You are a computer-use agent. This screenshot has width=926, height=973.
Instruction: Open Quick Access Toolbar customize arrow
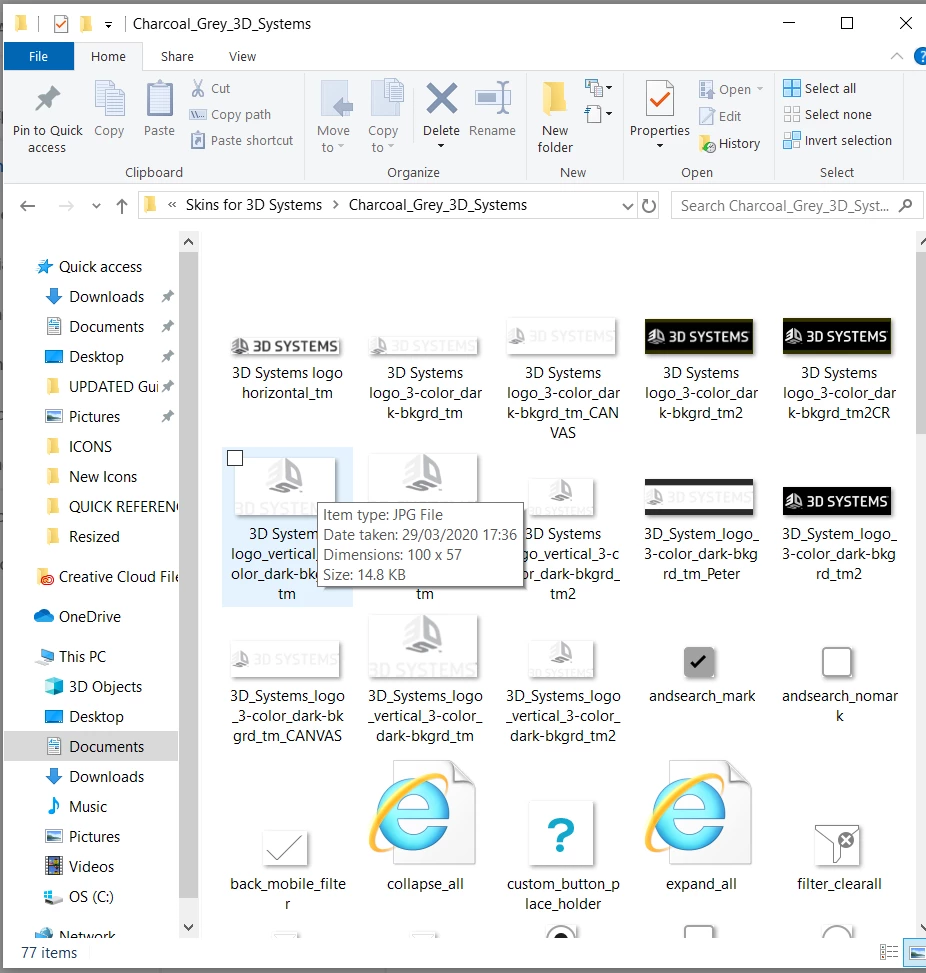pos(108,25)
